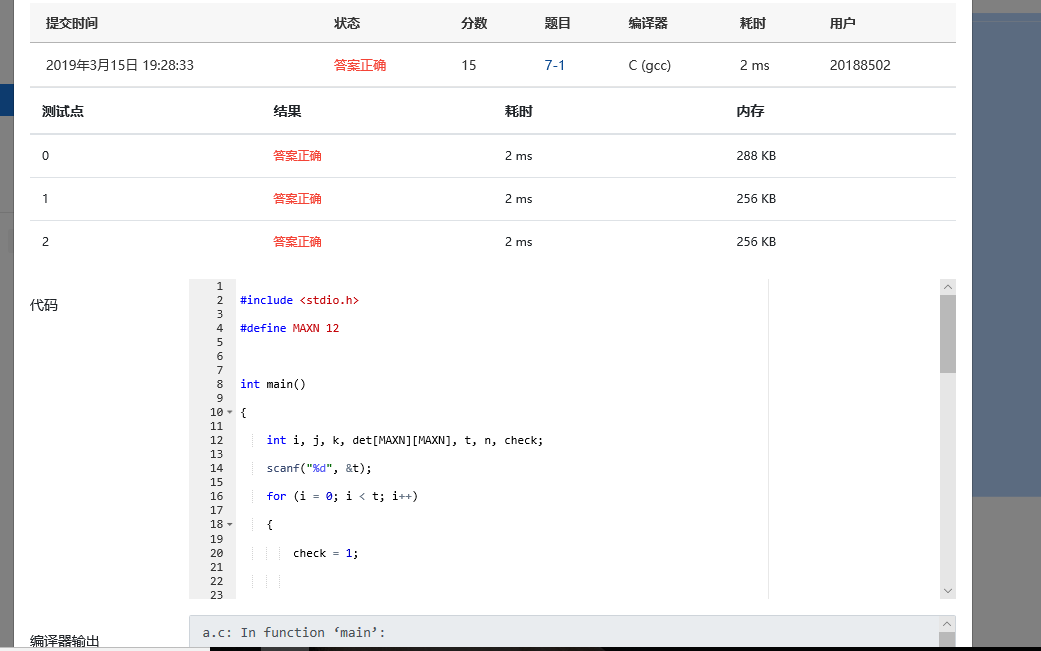Click the top 耗时 column header
Viewport: 1041px width, 651px height.
pos(753,23)
